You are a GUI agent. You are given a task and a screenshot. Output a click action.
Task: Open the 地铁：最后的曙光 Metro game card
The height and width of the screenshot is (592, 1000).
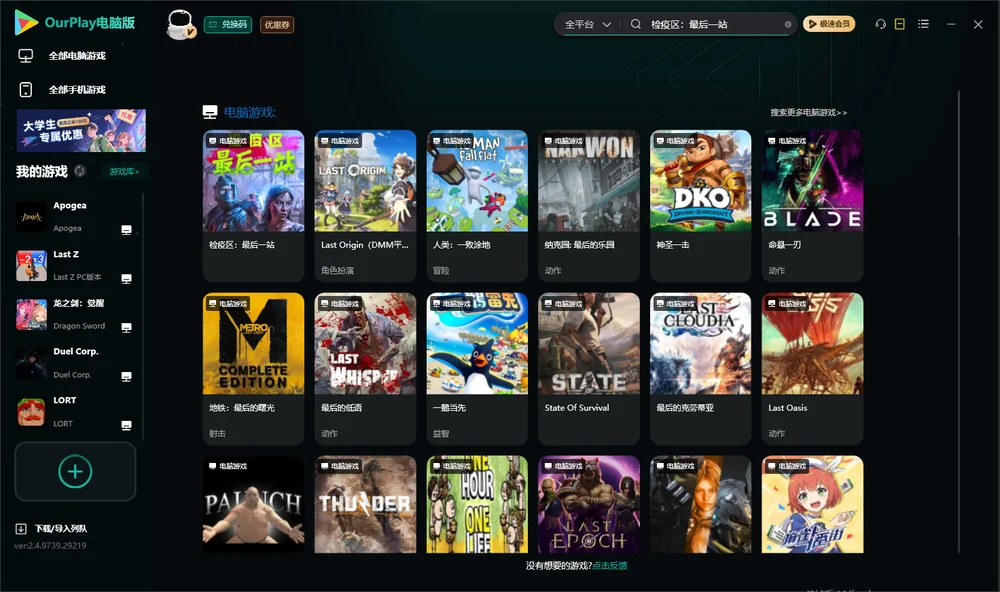point(253,368)
